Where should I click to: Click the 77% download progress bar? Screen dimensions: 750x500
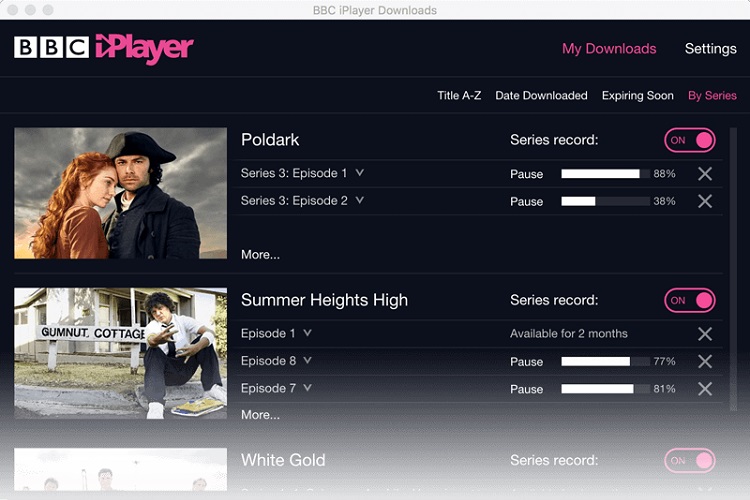606,361
